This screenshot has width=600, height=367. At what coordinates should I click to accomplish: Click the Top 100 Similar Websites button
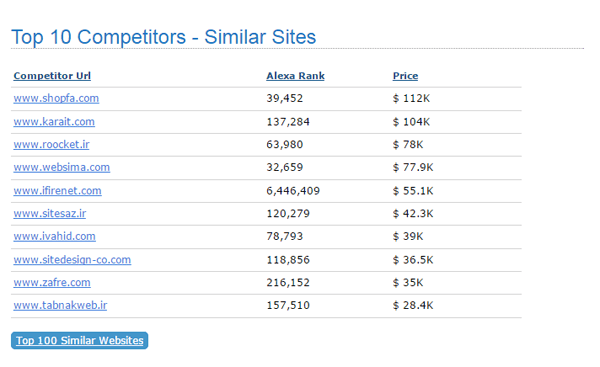tap(80, 340)
